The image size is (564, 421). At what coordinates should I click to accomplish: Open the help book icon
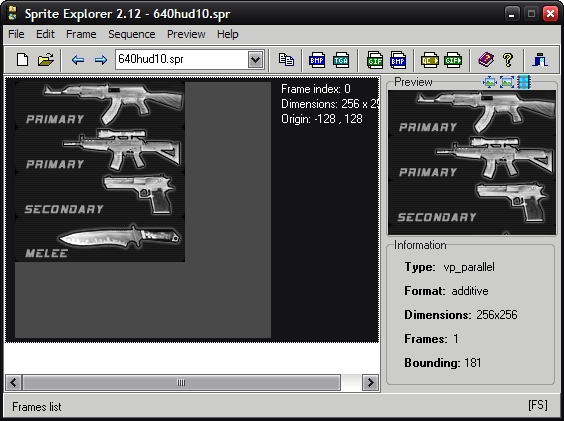click(x=486, y=59)
